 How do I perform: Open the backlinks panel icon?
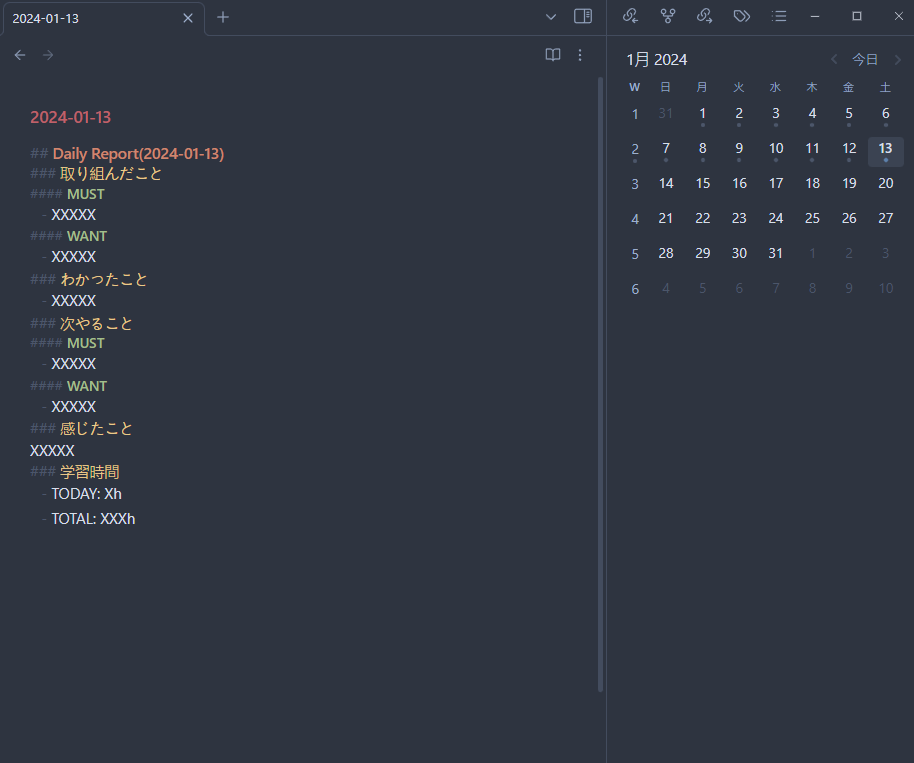pos(631,16)
